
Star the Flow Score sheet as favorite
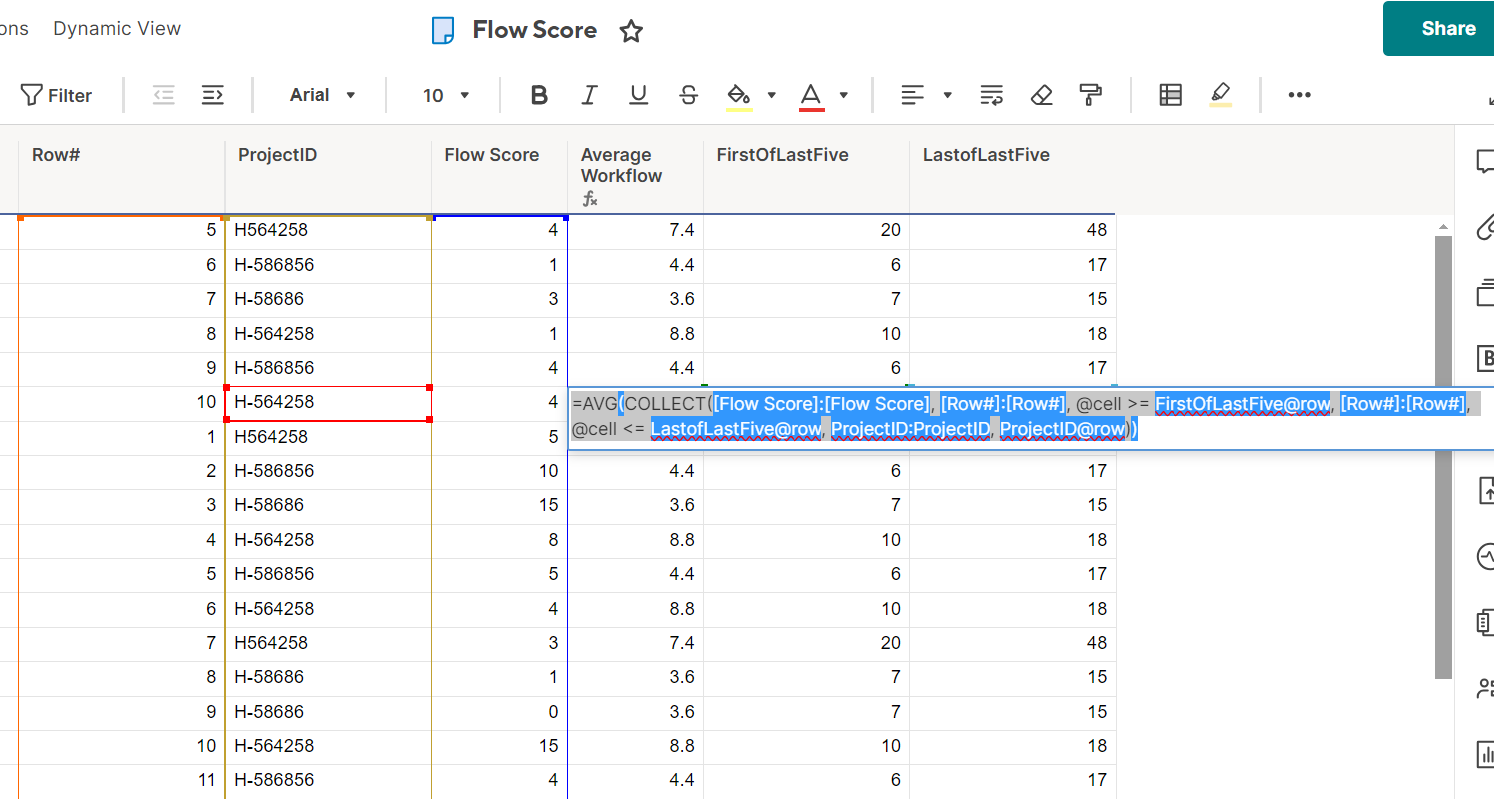click(x=631, y=31)
